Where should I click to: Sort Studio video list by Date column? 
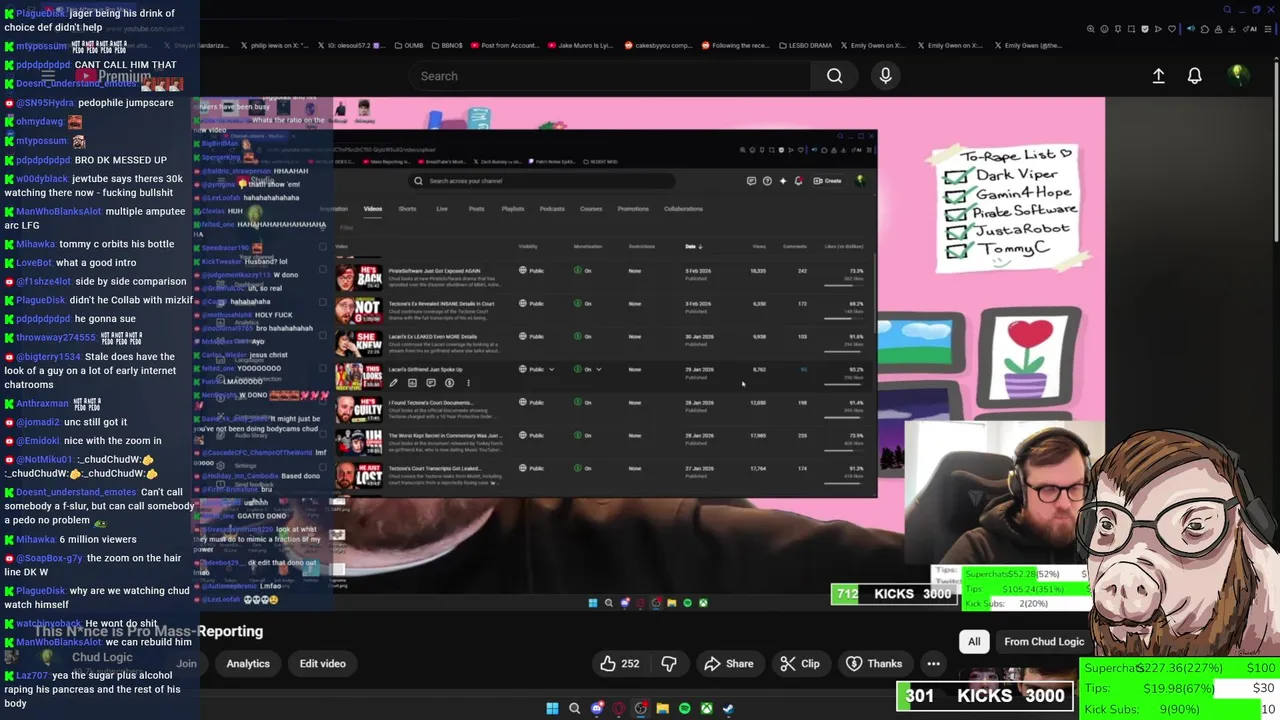(693, 246)
